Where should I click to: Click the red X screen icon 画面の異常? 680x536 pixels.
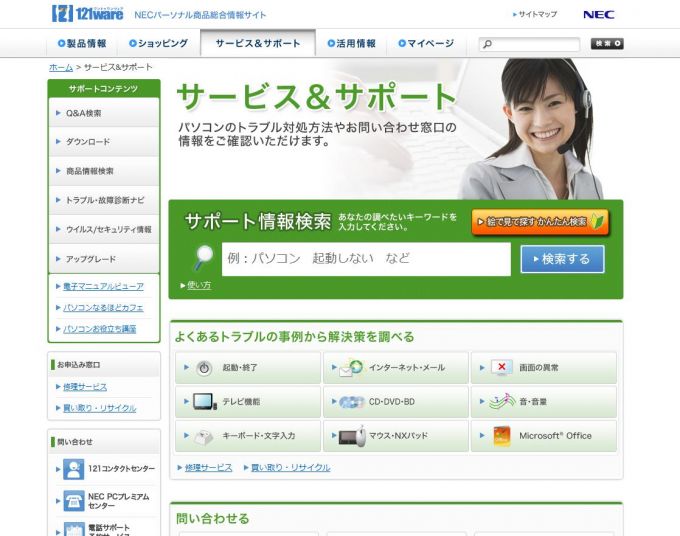501,367
